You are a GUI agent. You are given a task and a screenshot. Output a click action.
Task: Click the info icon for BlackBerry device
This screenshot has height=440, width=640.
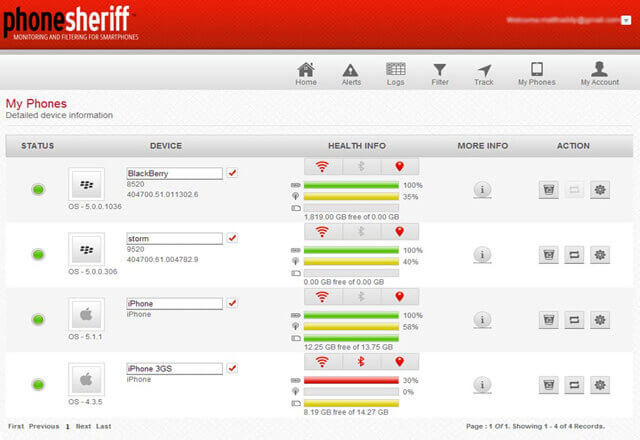(482, 189)
